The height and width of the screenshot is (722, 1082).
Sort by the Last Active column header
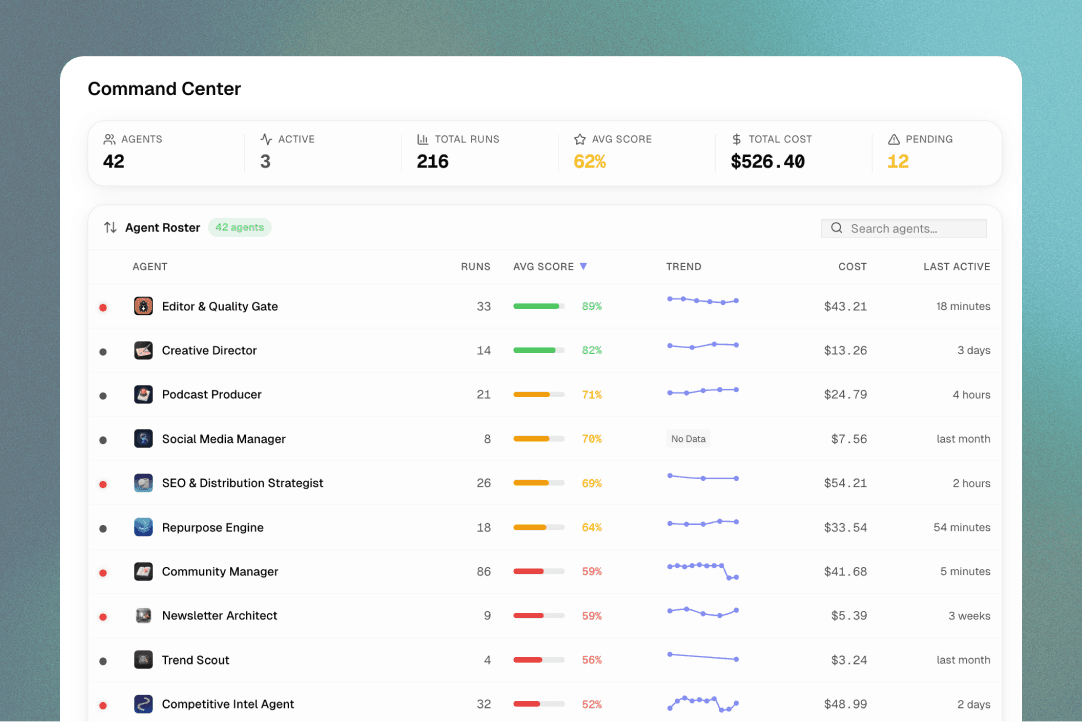click(956, 266)
